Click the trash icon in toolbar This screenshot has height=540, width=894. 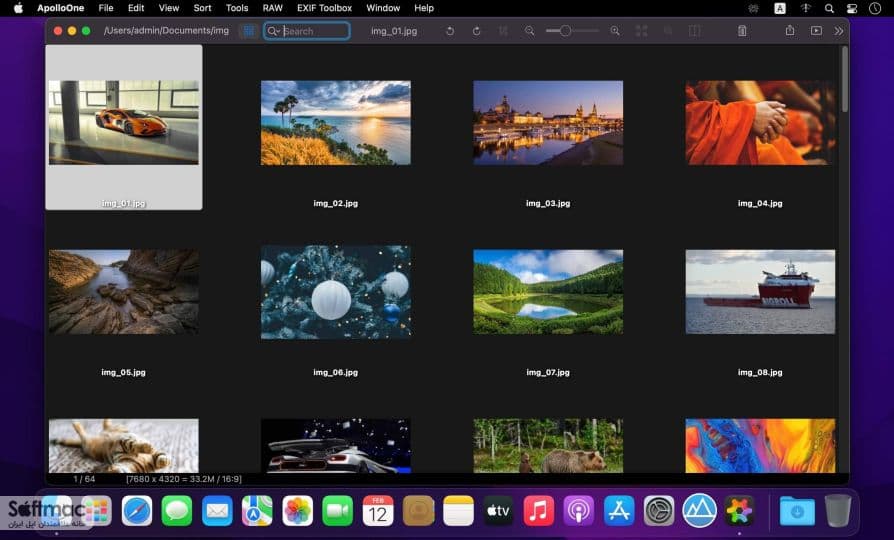tap(742, 31)
